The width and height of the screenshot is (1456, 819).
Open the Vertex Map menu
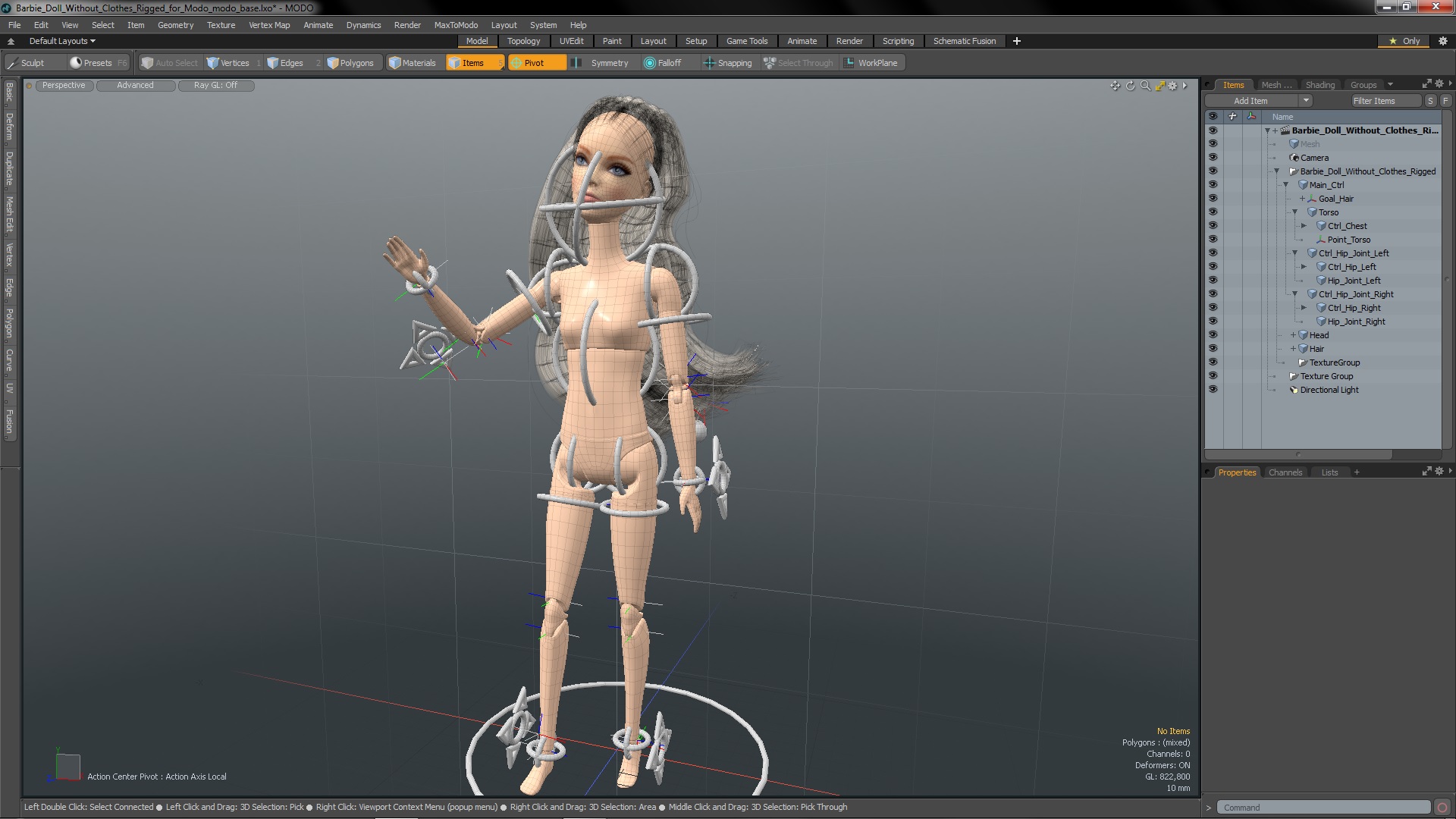(269, 25)
